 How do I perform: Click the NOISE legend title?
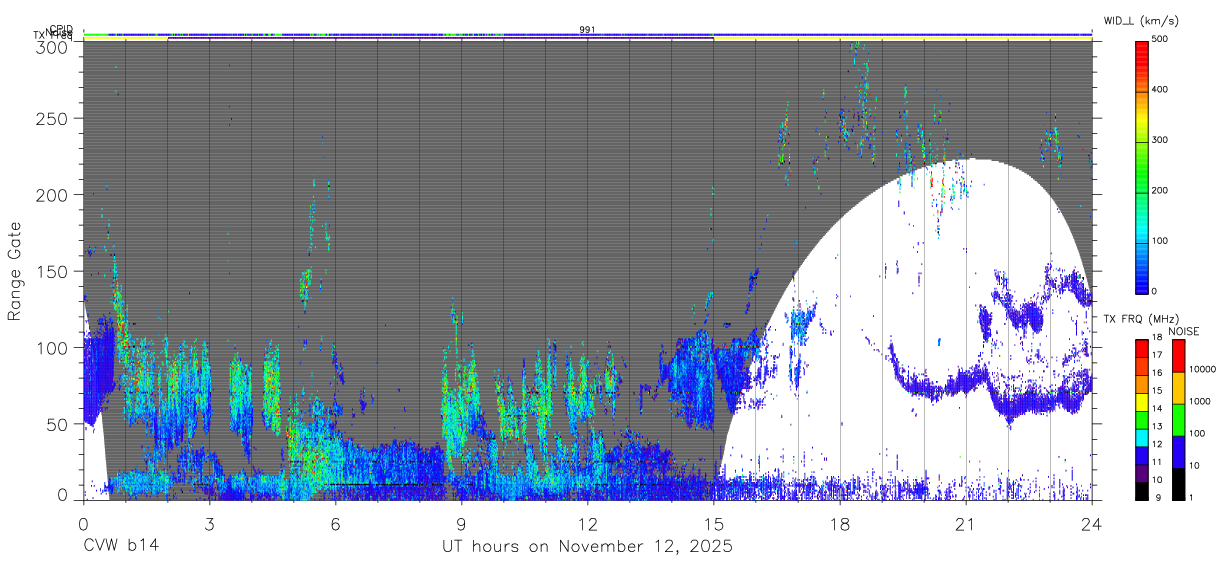point(1184,331)
